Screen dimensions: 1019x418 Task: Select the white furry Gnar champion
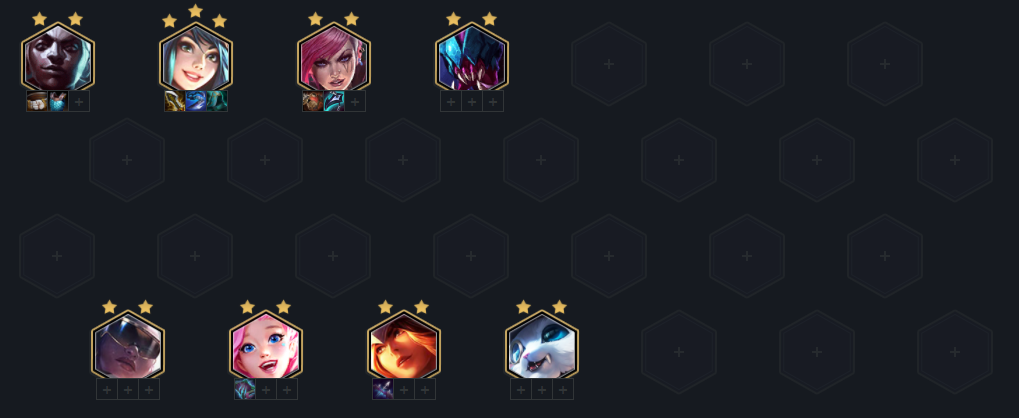[542, 345]
